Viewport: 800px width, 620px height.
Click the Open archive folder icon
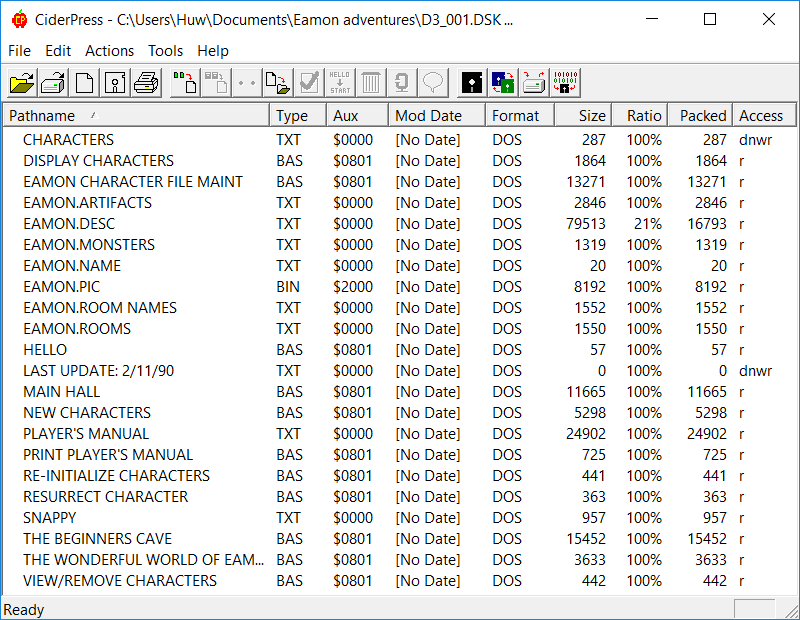tap(22, 82)
